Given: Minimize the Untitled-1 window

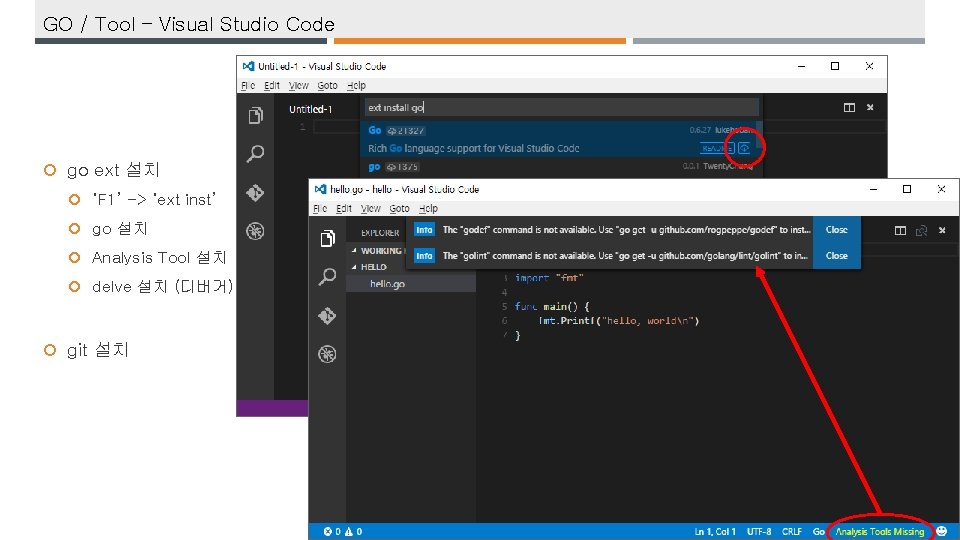Looking at the screenshot, I should (x=801, y=66).
